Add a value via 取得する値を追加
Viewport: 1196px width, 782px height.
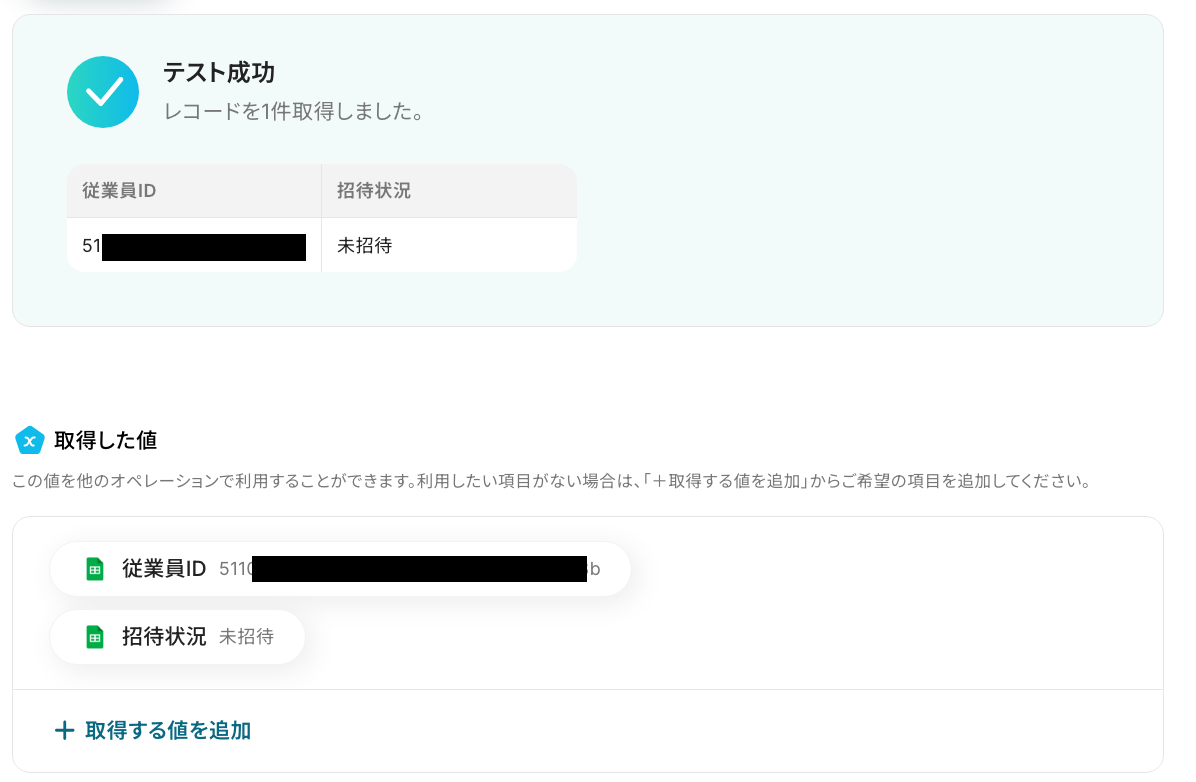153,731
